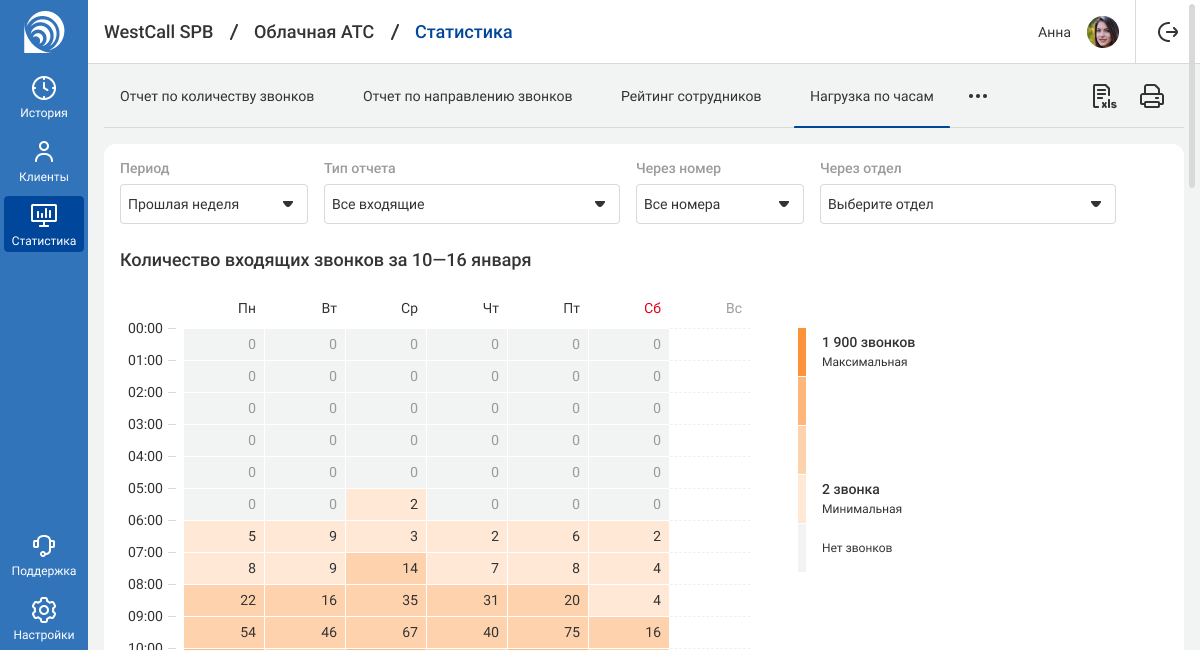Switch to Рейтинг сотрудников tab

pos(691,97)
